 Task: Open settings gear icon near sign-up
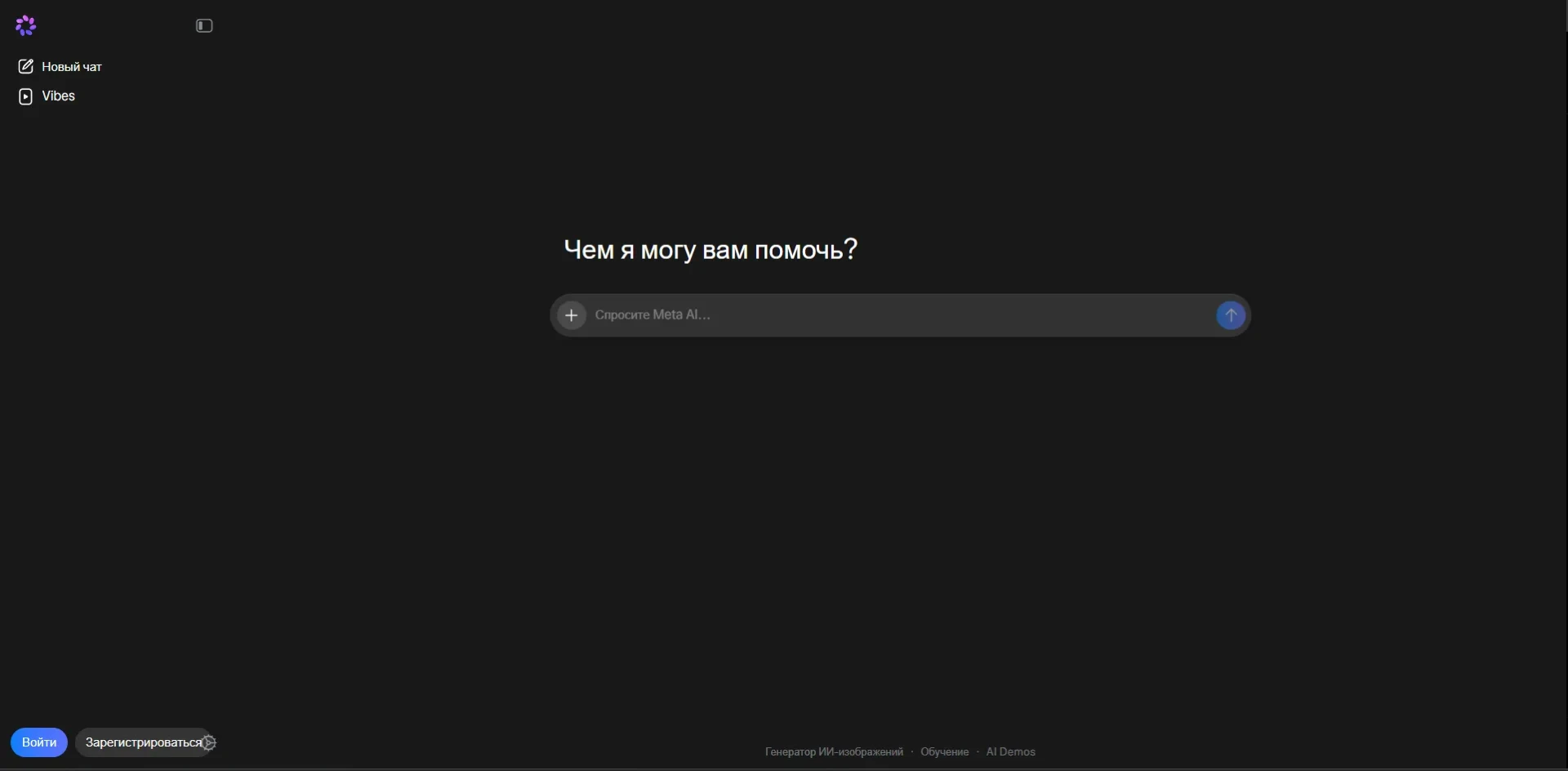(x=210, y=742)
